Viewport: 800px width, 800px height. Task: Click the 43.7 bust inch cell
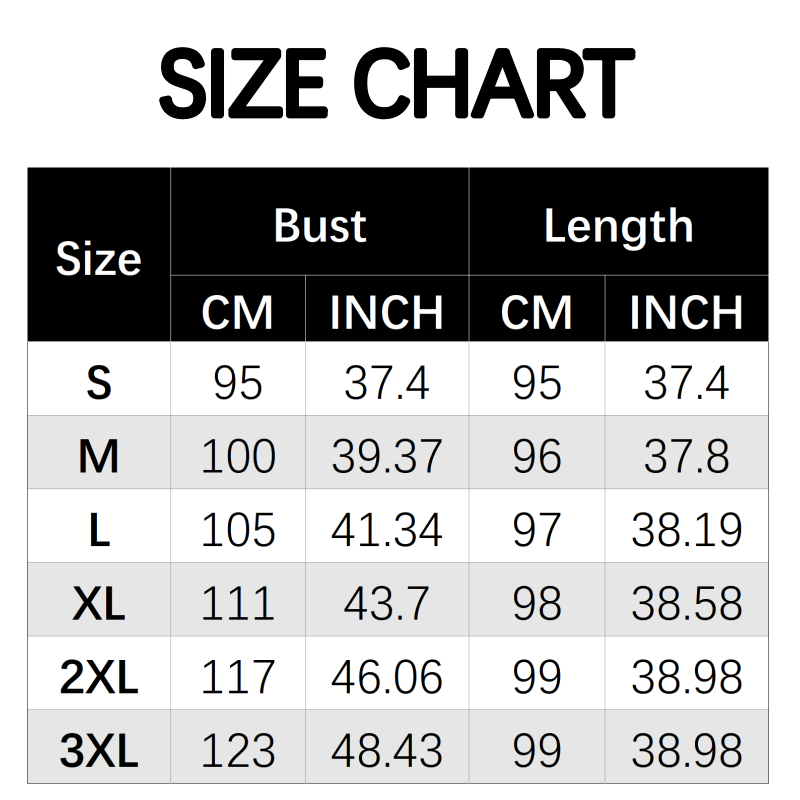coord(386,604)
